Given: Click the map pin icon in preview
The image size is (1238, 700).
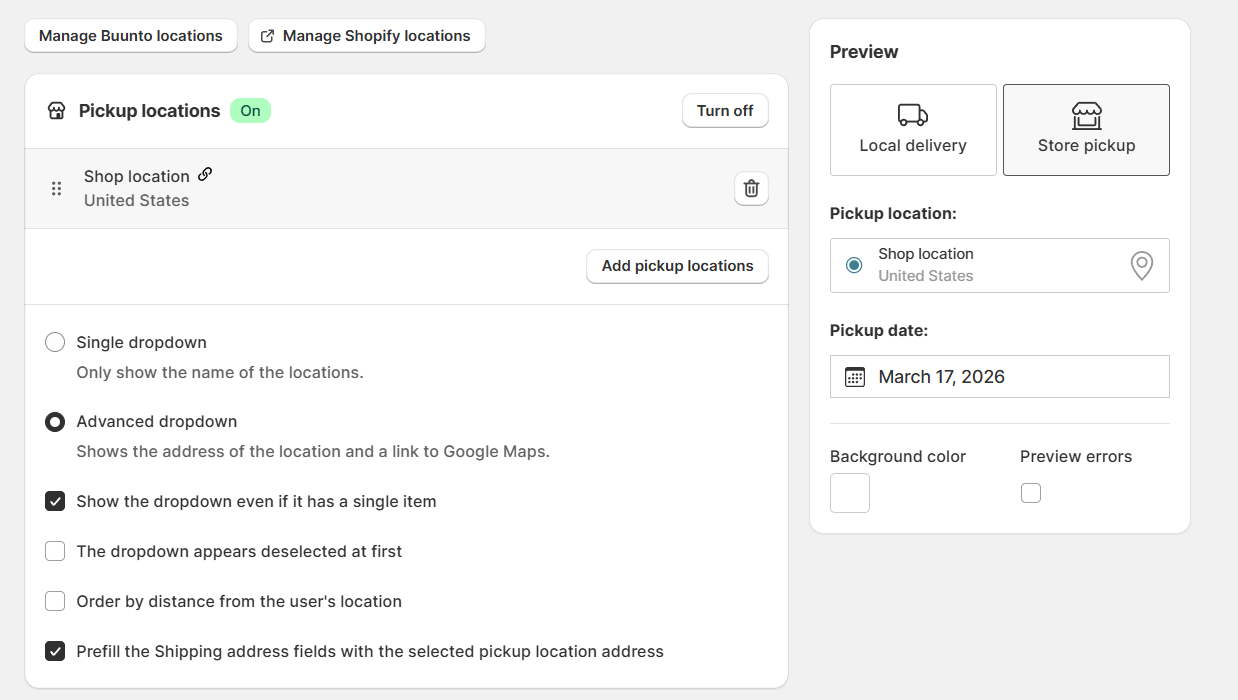Looking at the screenshot, I should (x=1141, y=265).
